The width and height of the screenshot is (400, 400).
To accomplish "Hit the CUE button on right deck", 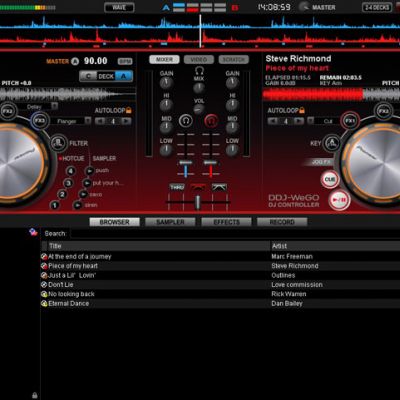I will pos(330,179).
